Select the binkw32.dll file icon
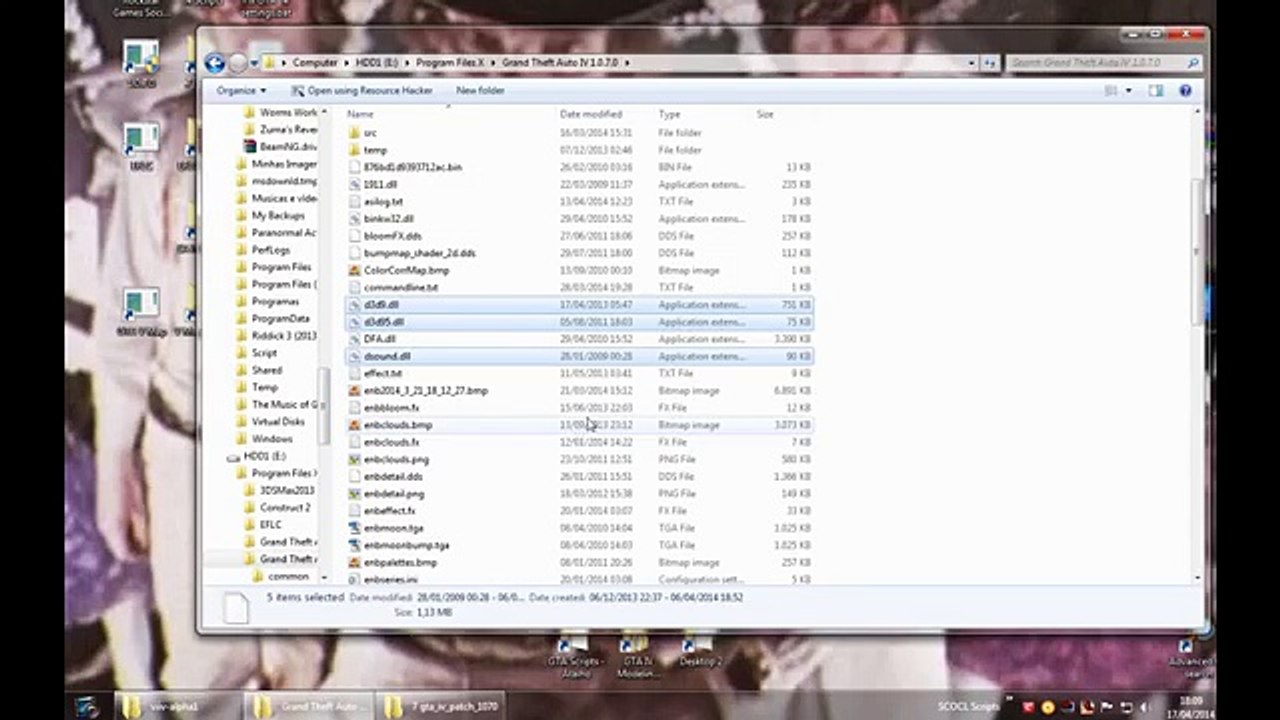This screenshot has height=720, width=1280. click(353, 218)
